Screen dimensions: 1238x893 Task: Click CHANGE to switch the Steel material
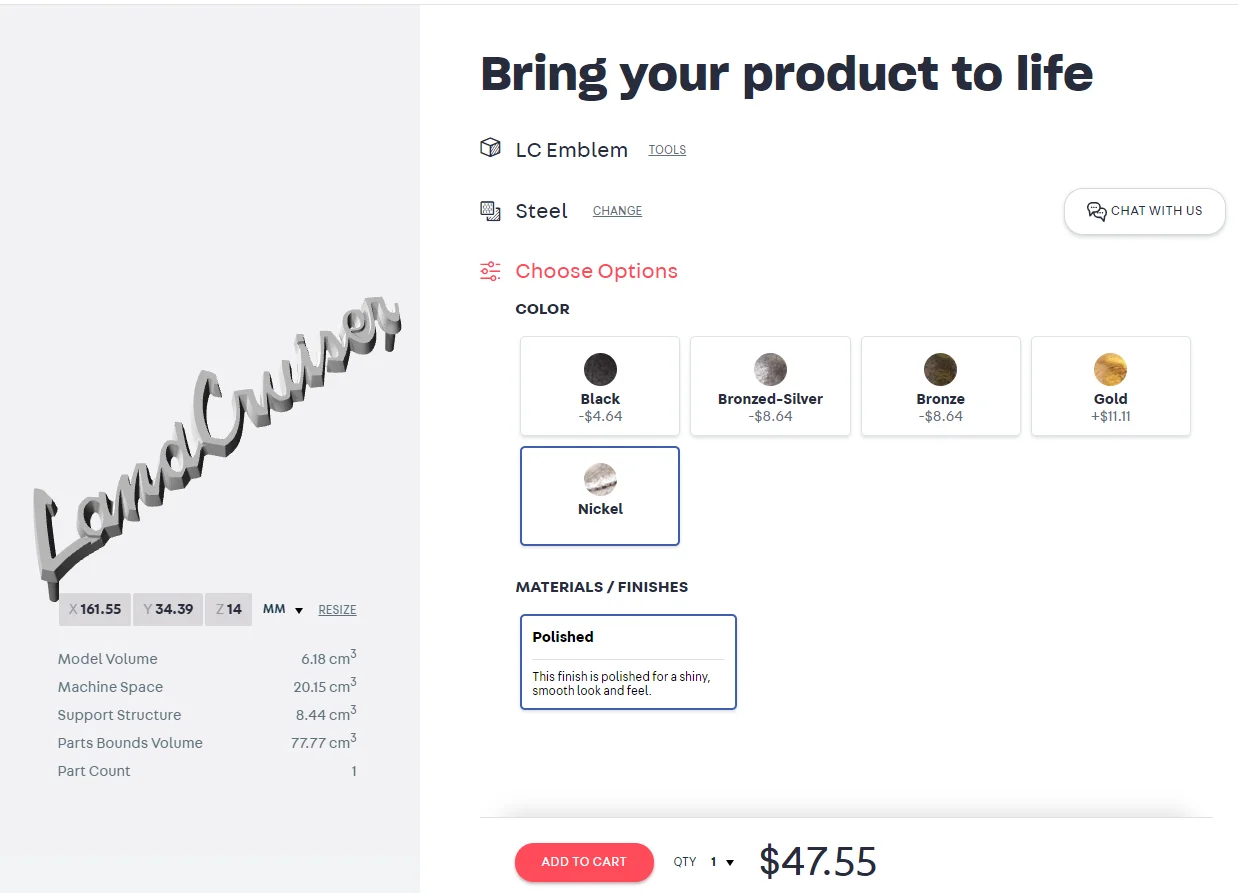pos(617,211)
